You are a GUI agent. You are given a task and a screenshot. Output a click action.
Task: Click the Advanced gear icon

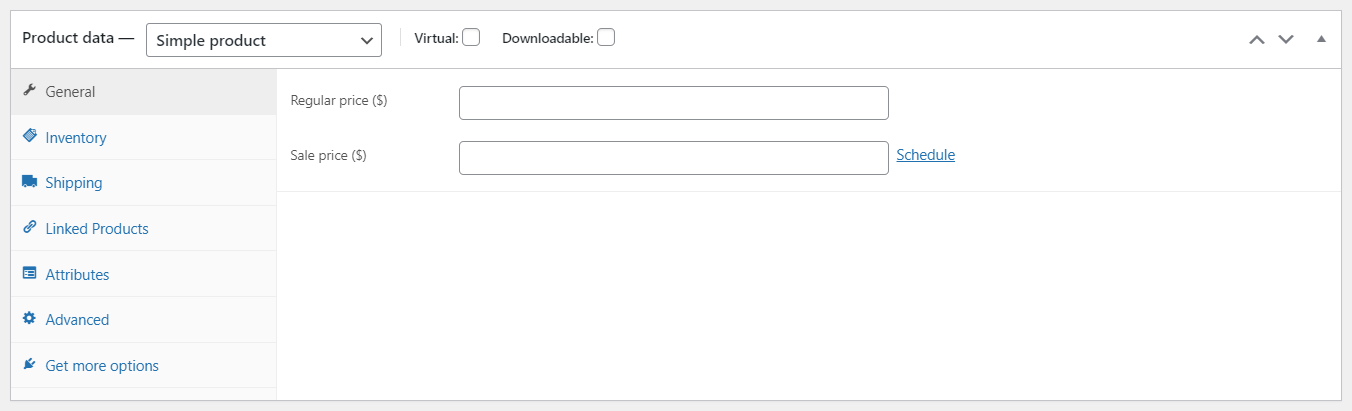(29, 319)
